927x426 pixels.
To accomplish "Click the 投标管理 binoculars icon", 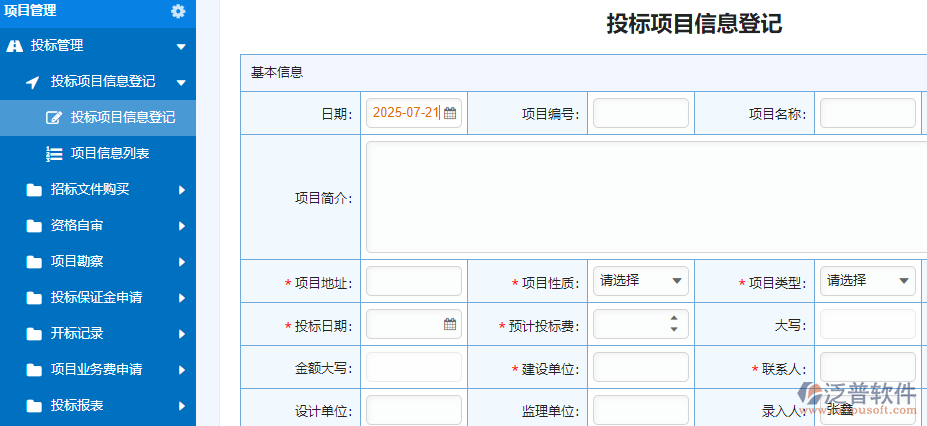I will click(14, 46).
